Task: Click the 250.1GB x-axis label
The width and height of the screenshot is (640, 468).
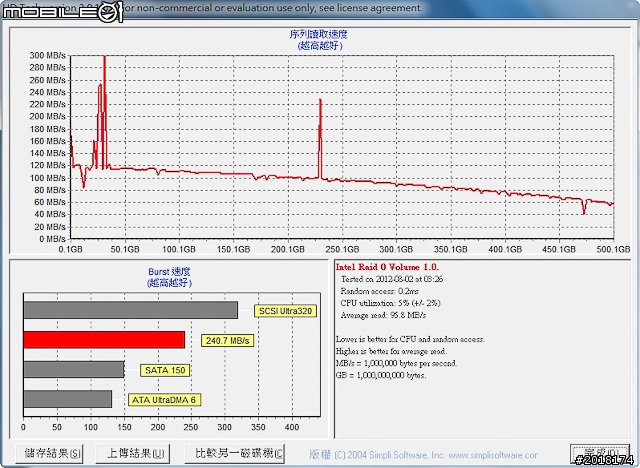Action: tap(342, 249)
